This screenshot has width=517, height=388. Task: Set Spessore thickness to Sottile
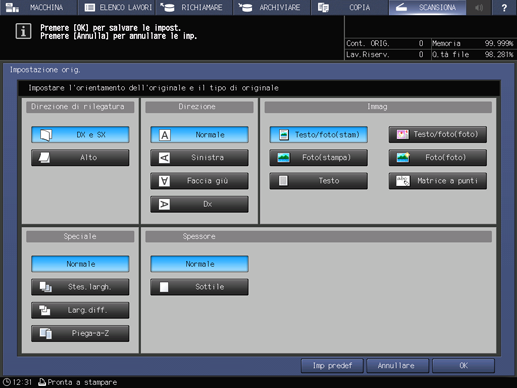tap(199, 287)
